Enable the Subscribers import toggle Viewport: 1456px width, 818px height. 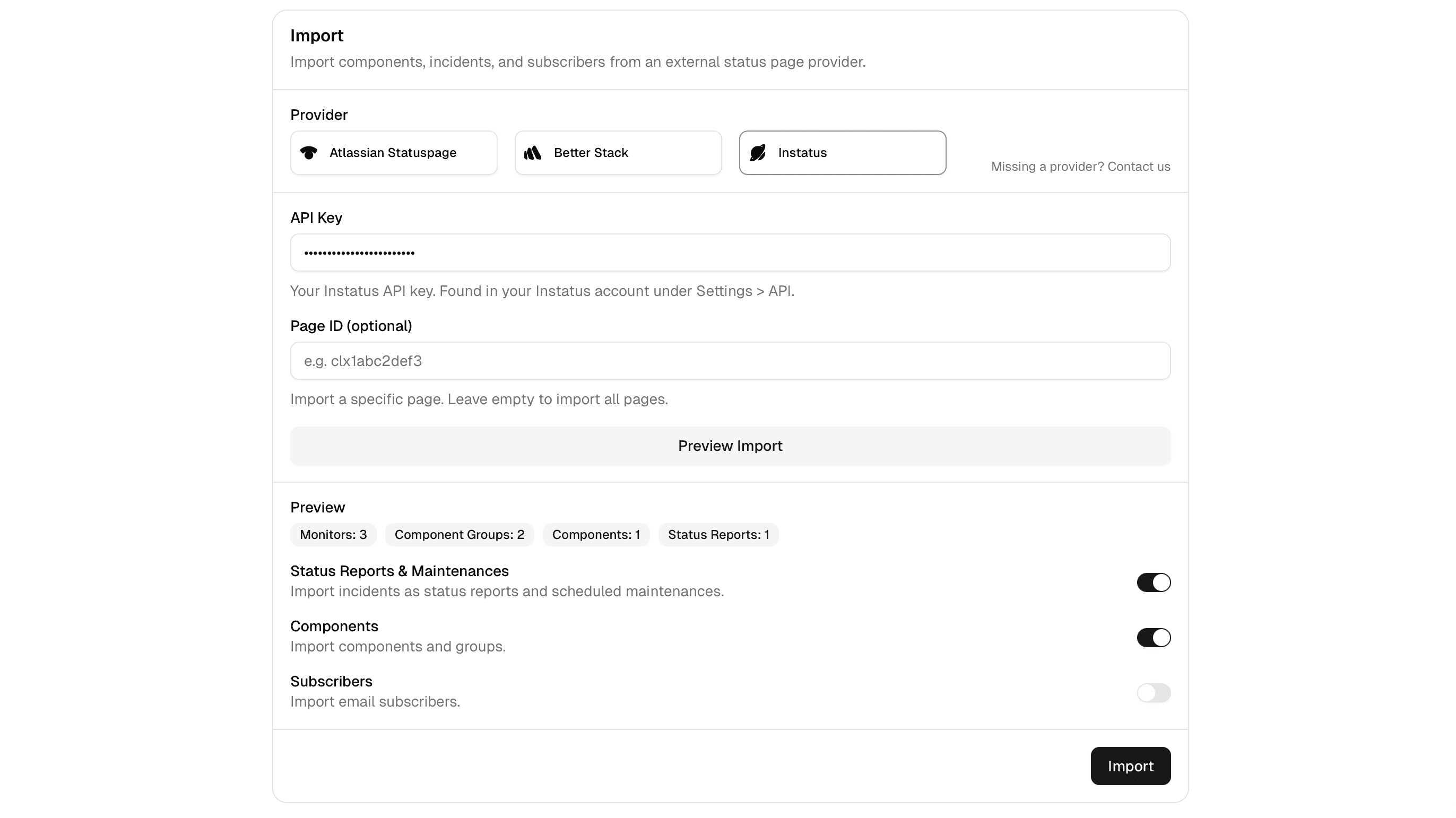pyautogui.click(x=1153, y=693)
